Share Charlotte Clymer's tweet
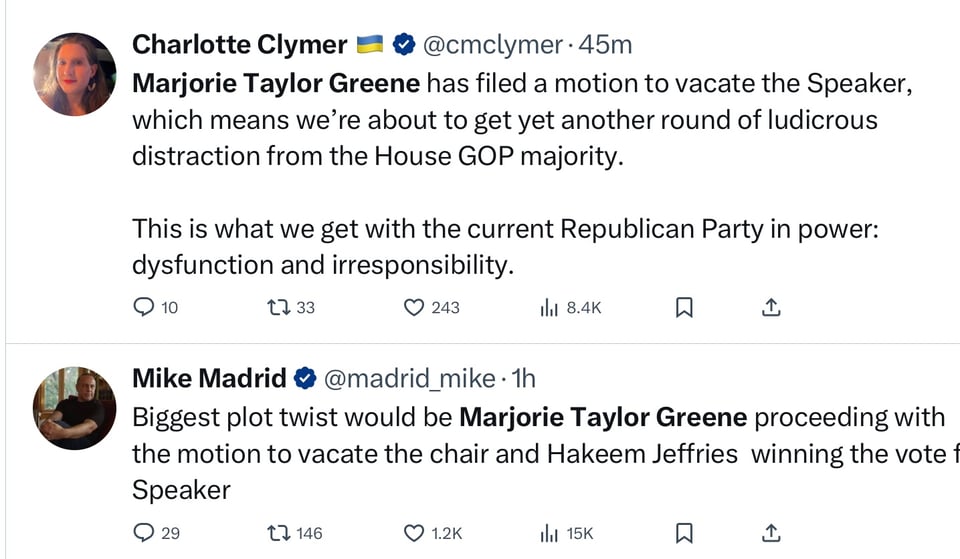960x559 pixels. [x=771, y=308]
